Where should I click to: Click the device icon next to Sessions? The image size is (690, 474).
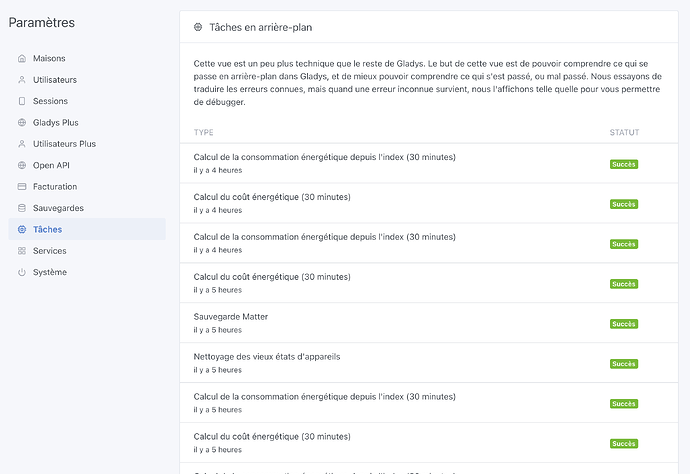[22, 101]
